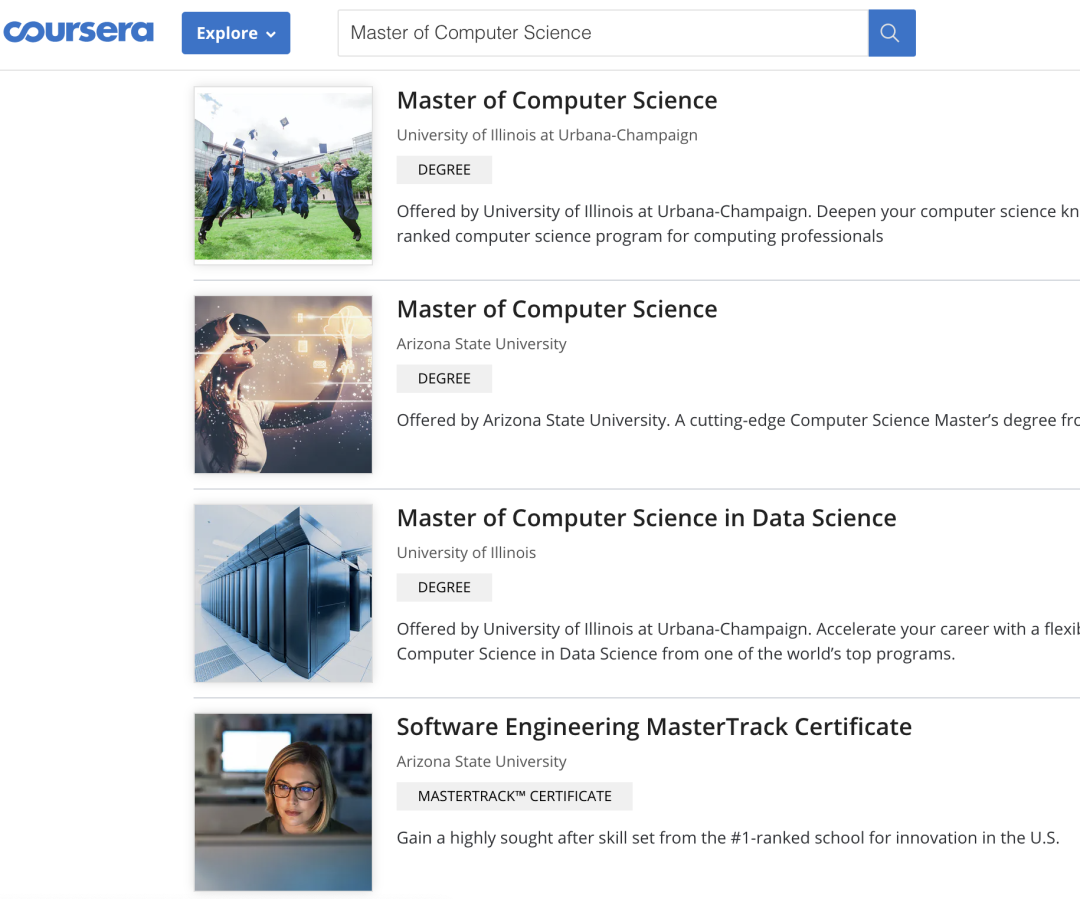Click the #1-ranked school for innovation description
Image resolution: width=1080 pixels, height=899 pixels.
pos(727,838)
